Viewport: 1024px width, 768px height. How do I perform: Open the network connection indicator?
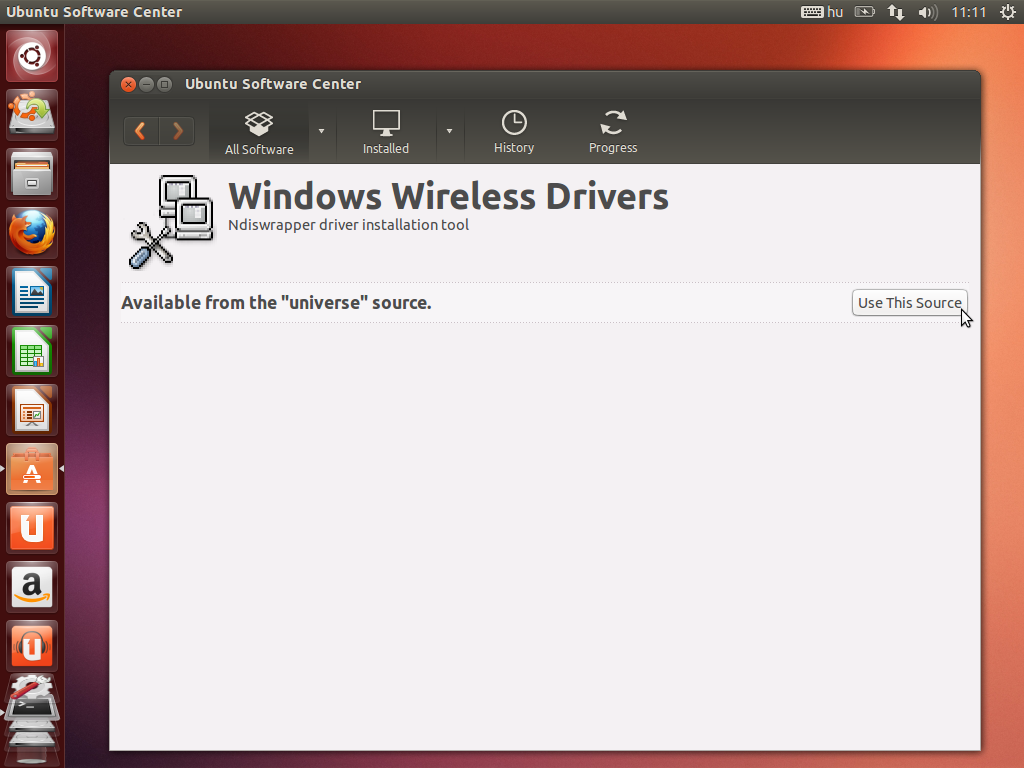[896, 12]
